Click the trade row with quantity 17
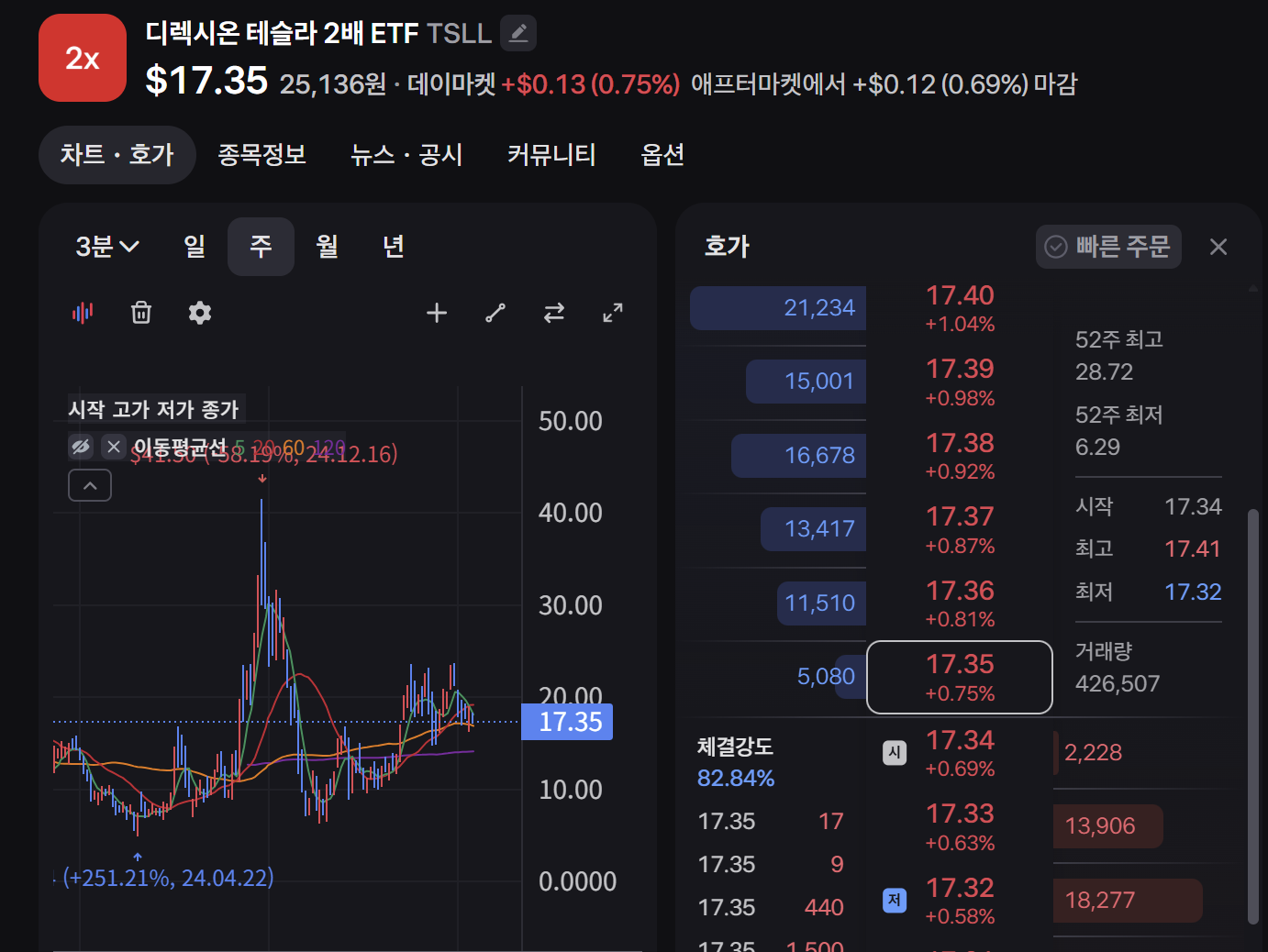 pyautogui.click(x=771, y=821)
